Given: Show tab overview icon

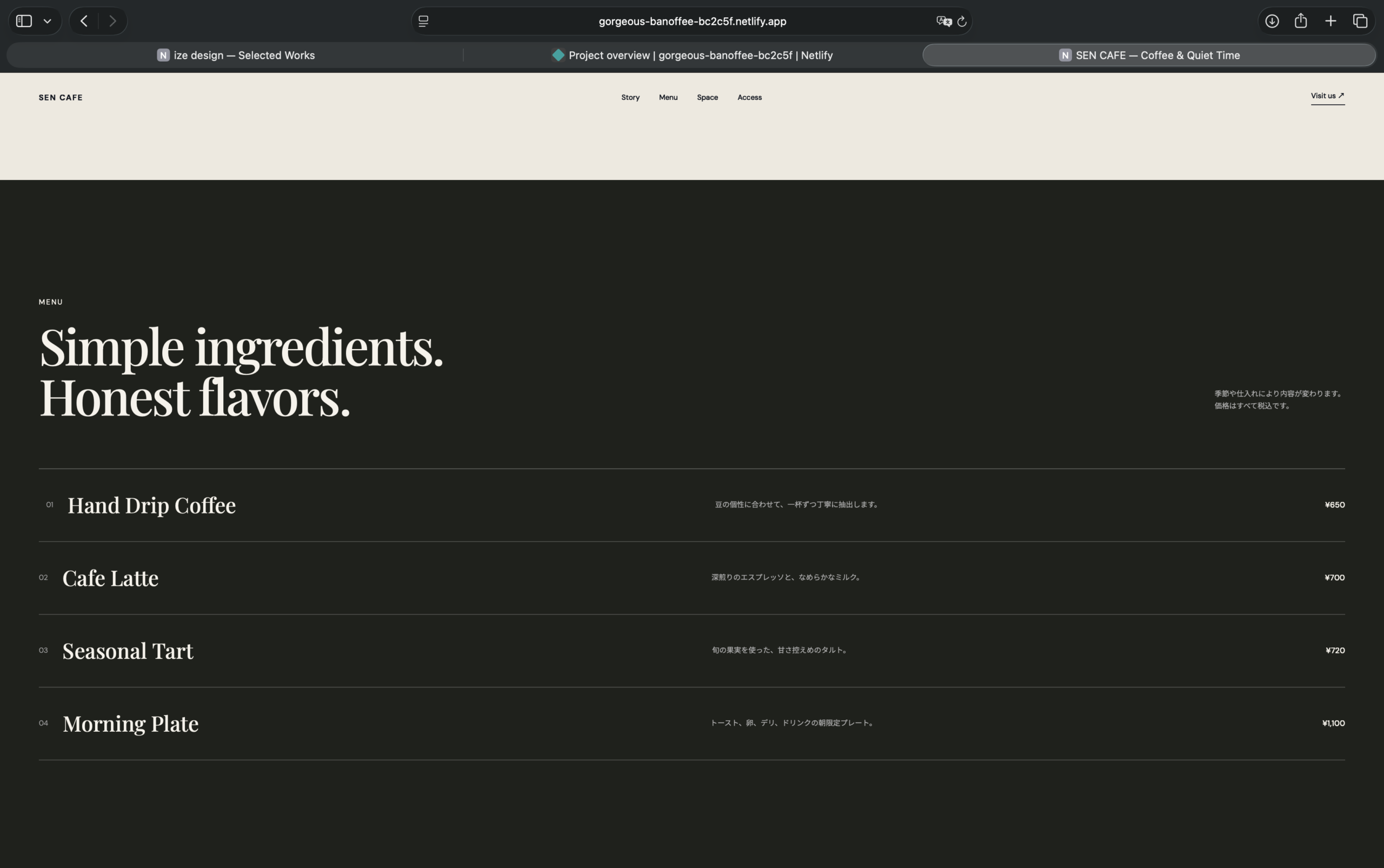Looking at the screenshot, I should click(1360, 21).
